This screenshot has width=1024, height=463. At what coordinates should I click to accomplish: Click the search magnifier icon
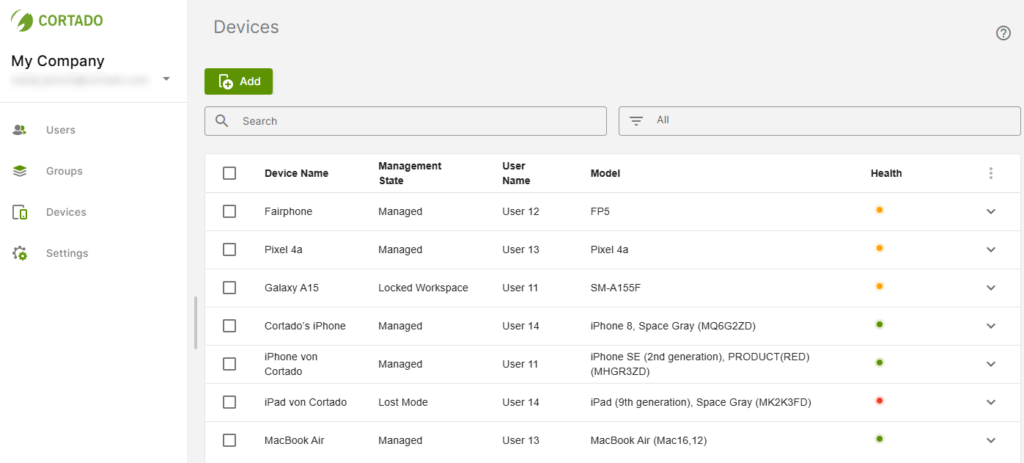coord(223,121)
